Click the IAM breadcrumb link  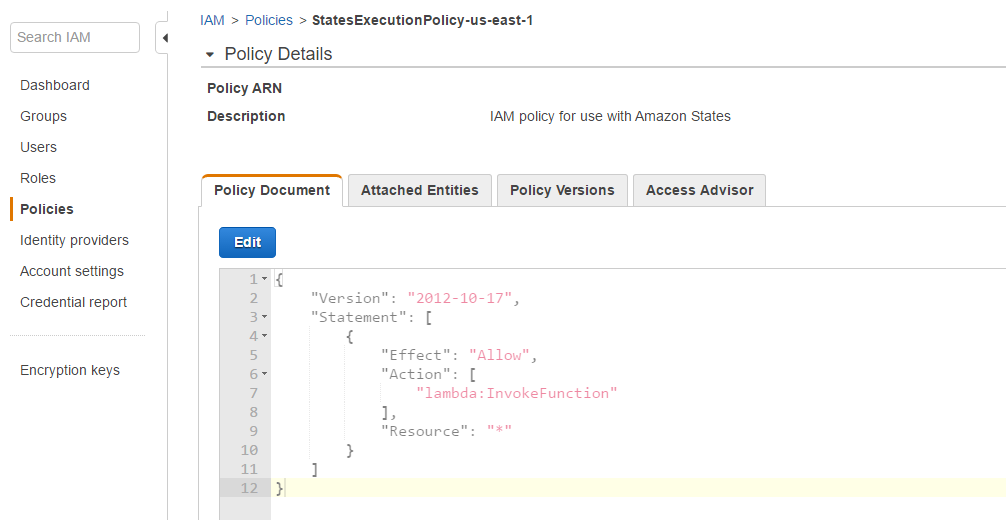click(212, 20)
